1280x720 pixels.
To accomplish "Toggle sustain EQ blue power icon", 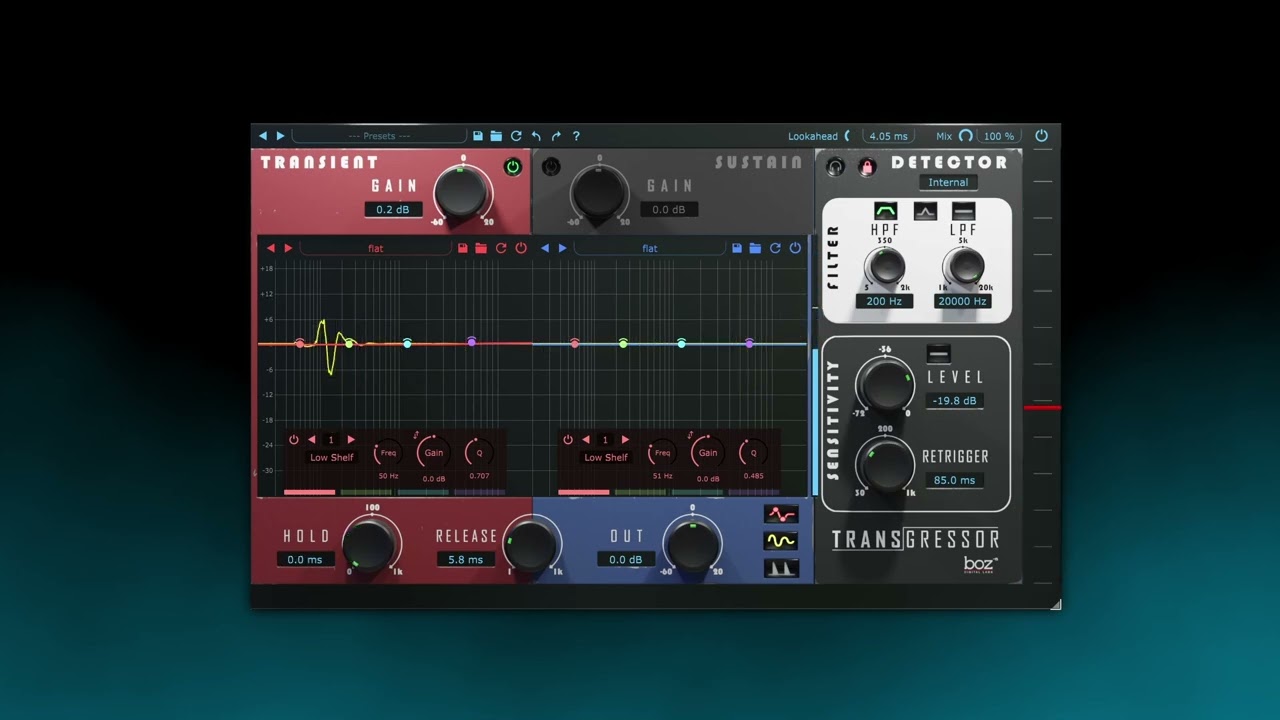I will (795, 248).
